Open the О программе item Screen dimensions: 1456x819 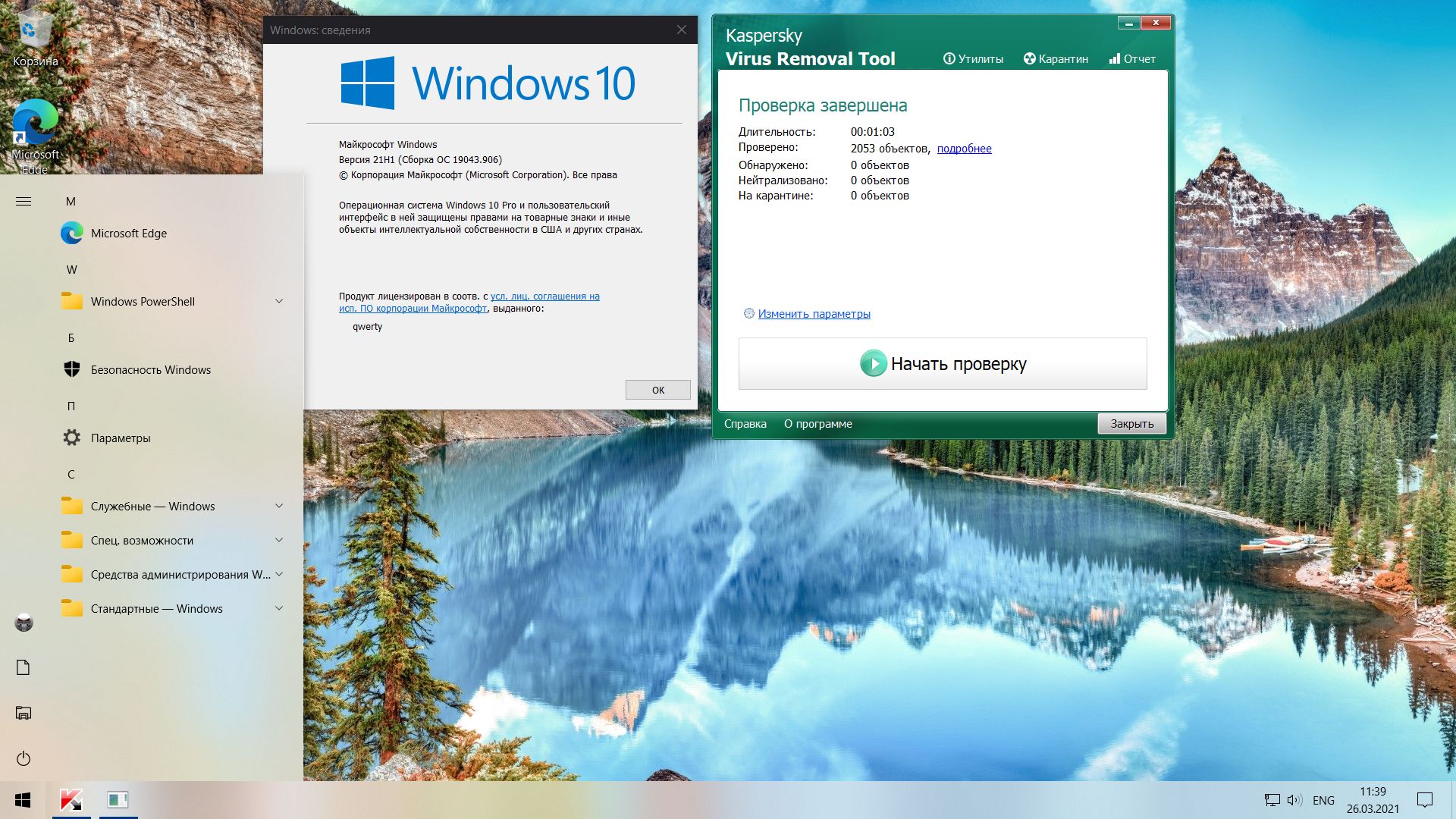(817, 424)
